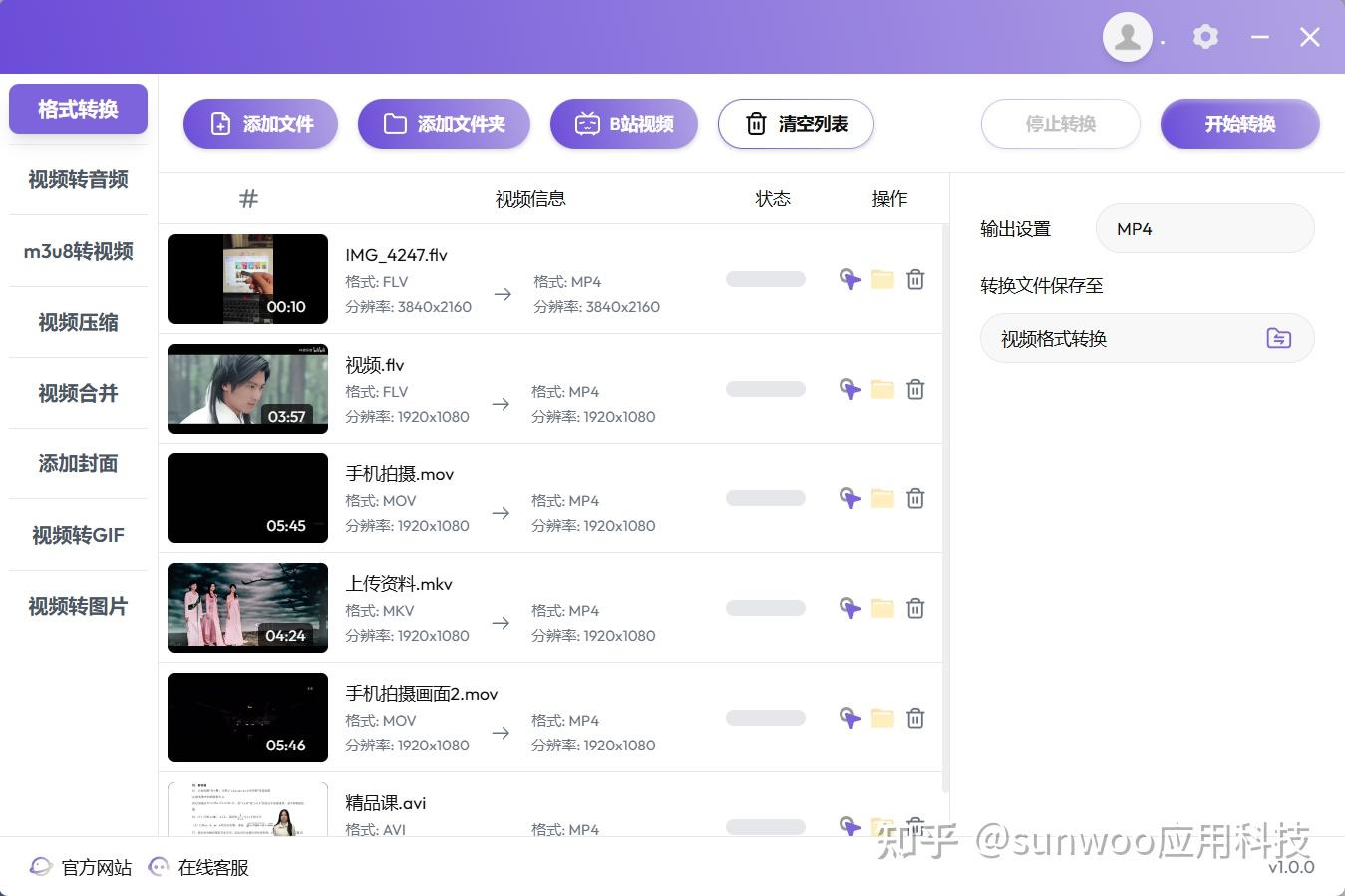
Task: Switch to the 视频转音频 sidebar tab
Action: [78, 180]
